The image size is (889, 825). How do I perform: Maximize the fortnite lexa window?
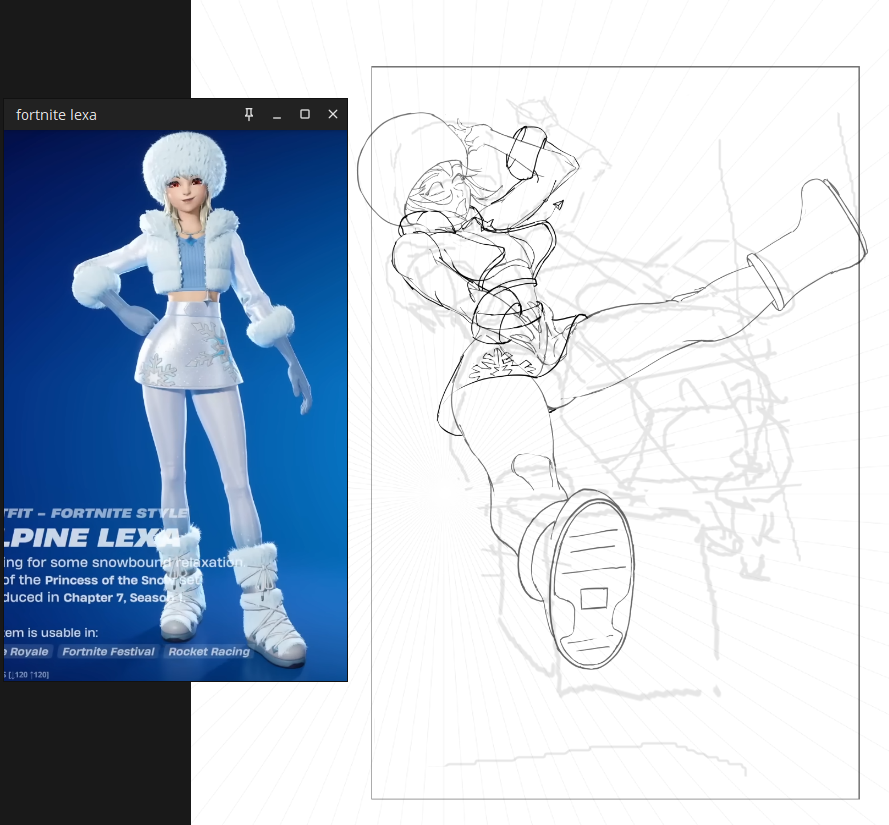pos(304,115)
